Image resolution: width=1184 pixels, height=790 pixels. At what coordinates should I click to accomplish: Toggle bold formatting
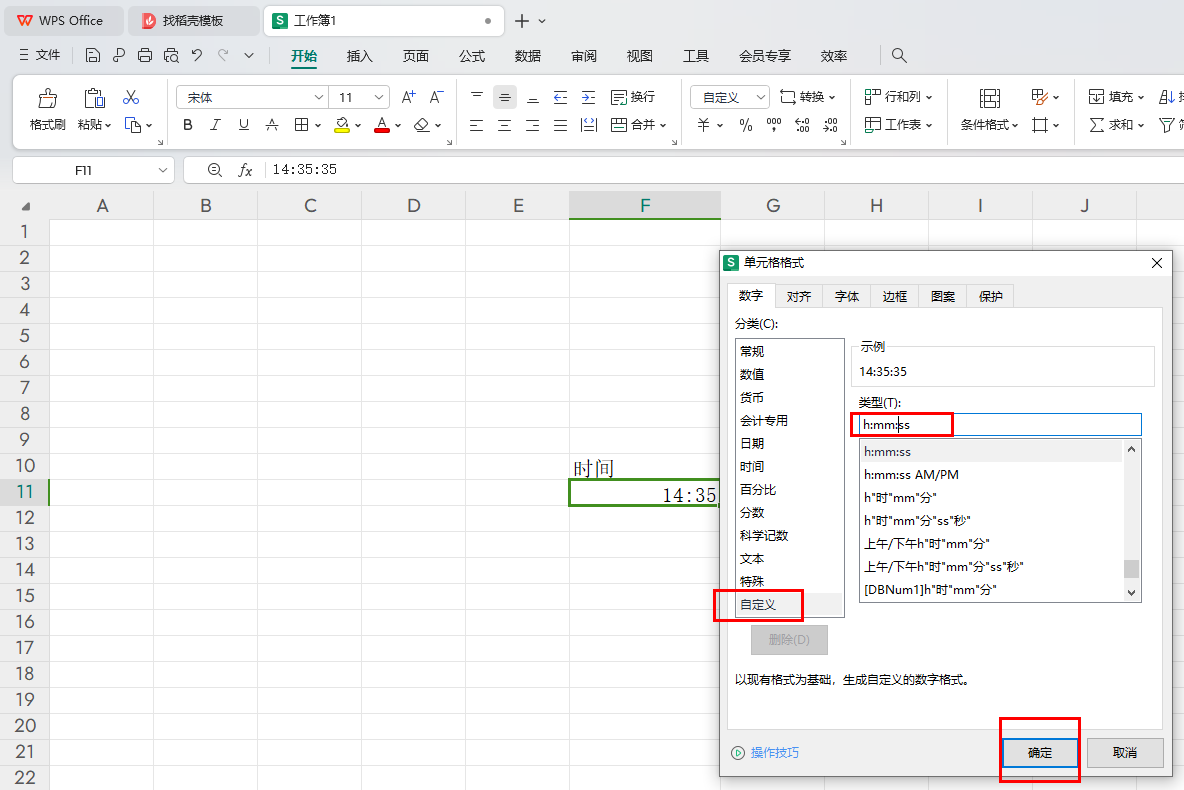(x=187, y=125)
